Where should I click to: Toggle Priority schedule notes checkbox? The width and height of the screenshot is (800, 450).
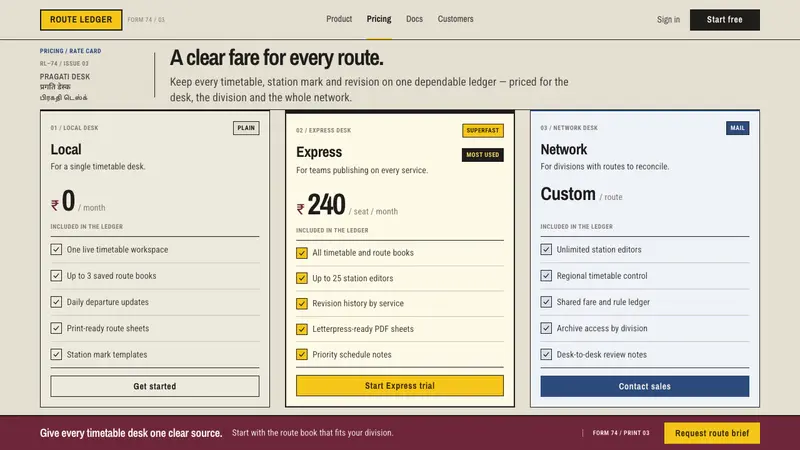click(x=302, y=354)
